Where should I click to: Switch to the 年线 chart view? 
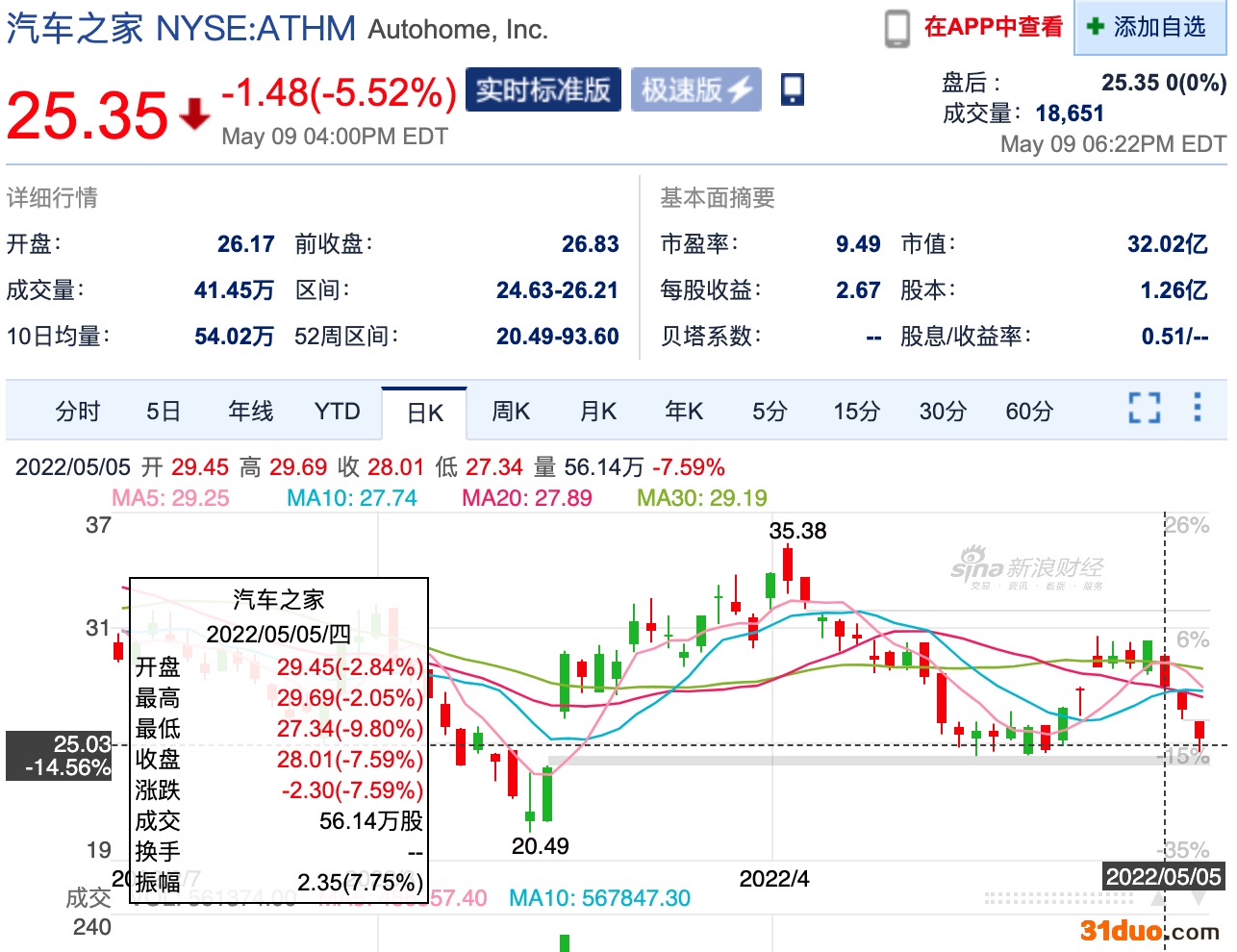coord(250,412)
